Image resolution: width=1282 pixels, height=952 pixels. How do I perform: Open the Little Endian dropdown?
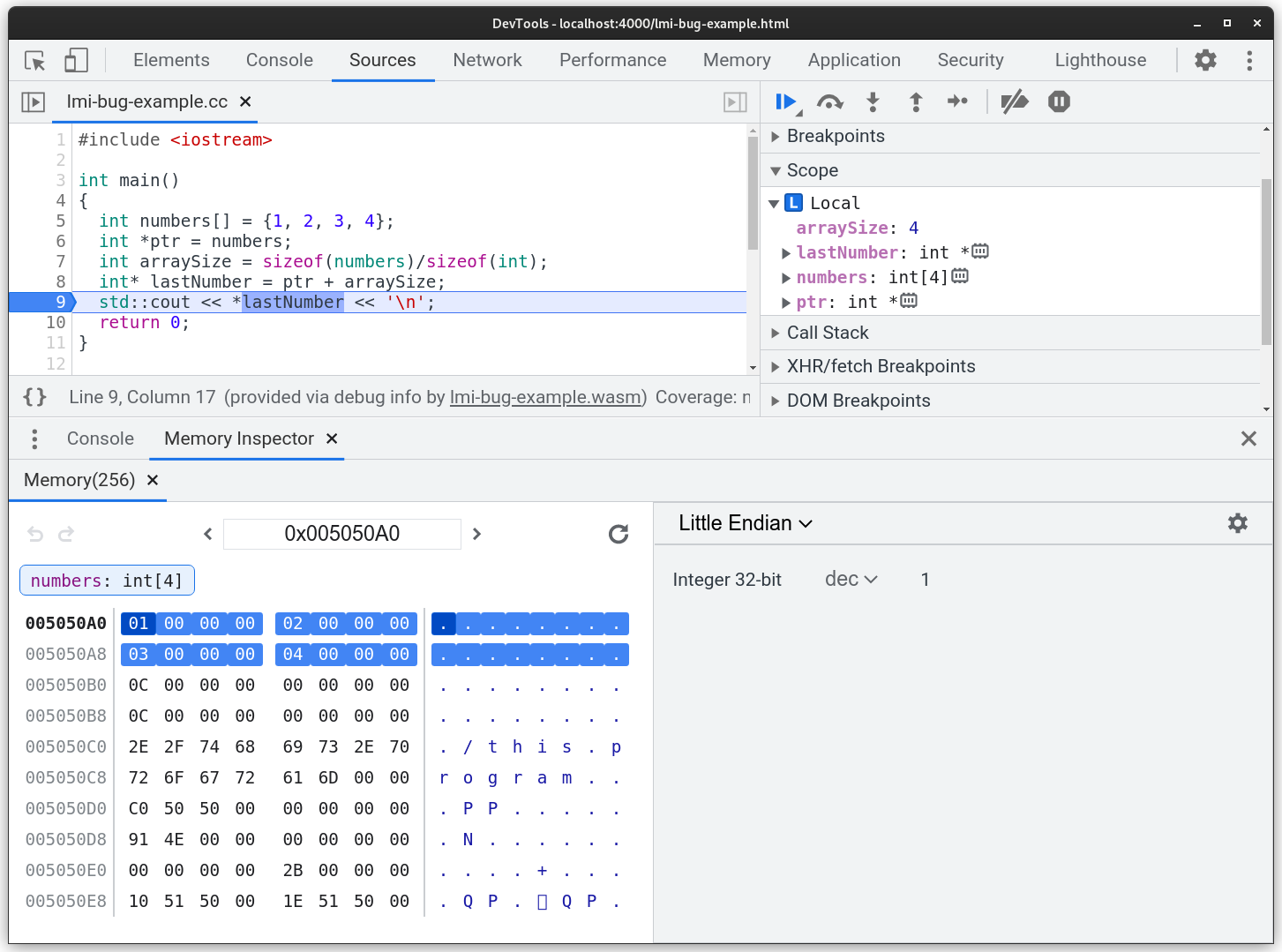coord(745,522)
